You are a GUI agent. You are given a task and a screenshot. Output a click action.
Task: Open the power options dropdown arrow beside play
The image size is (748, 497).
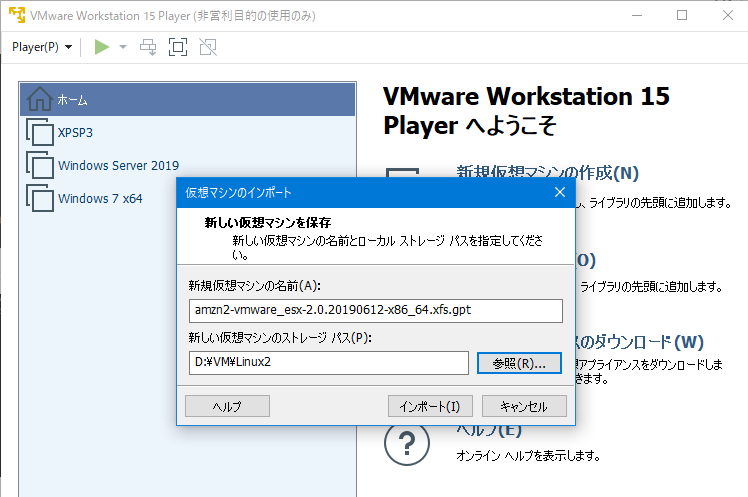pos(123,47)
